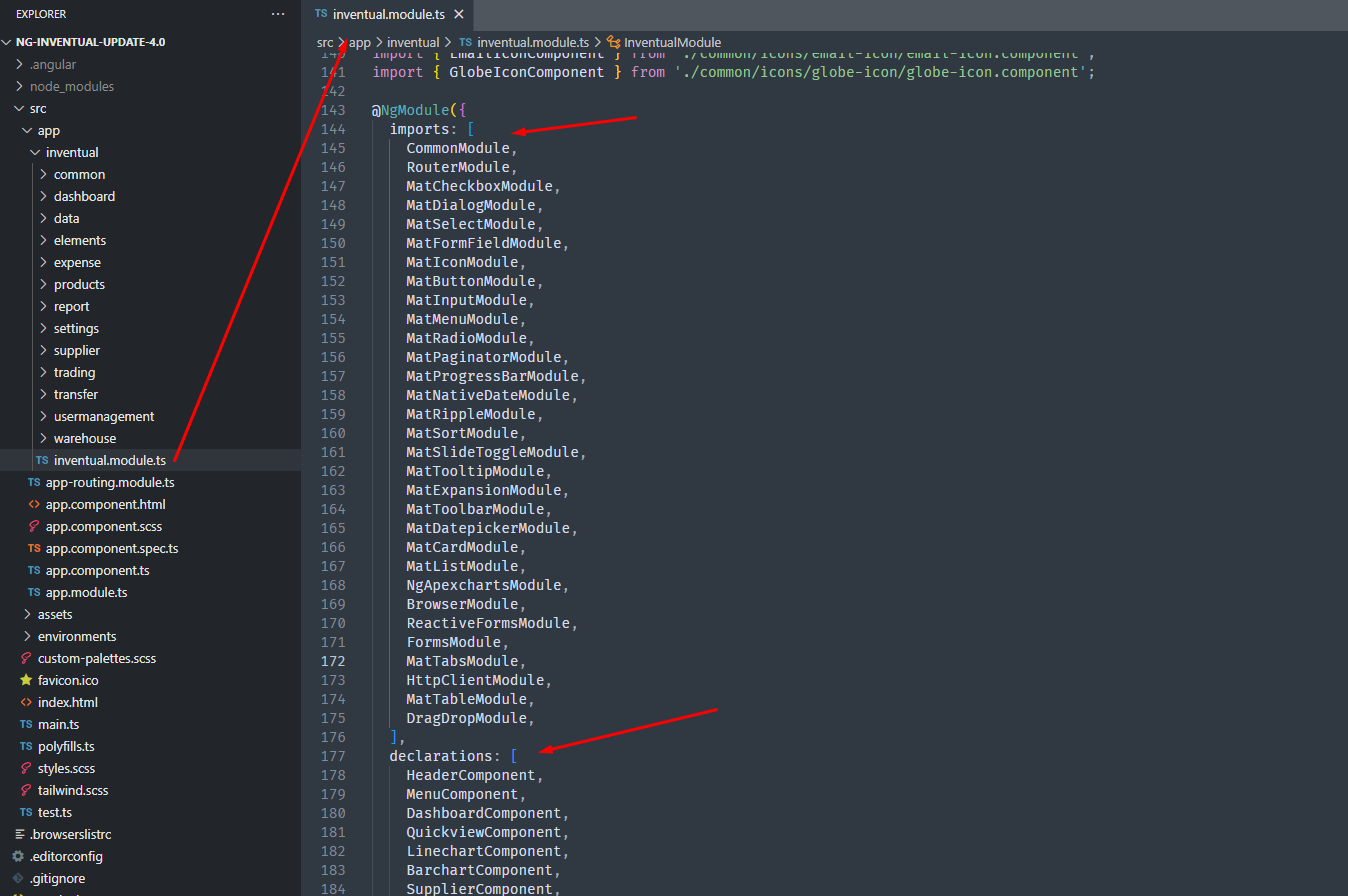Click the sass icon of styles.scss
This screenshot has height=896, width=1348.
pyautogui.click(x=26, y=768)
